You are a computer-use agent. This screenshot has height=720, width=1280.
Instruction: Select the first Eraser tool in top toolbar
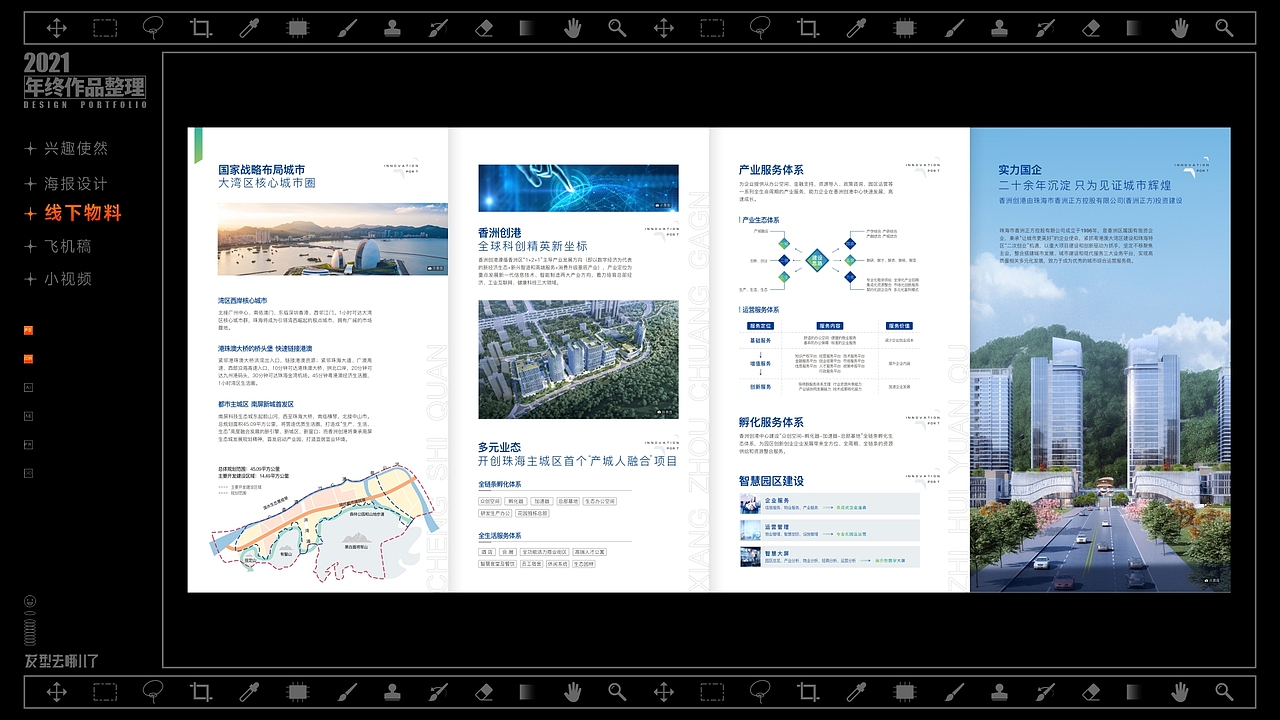484,28
